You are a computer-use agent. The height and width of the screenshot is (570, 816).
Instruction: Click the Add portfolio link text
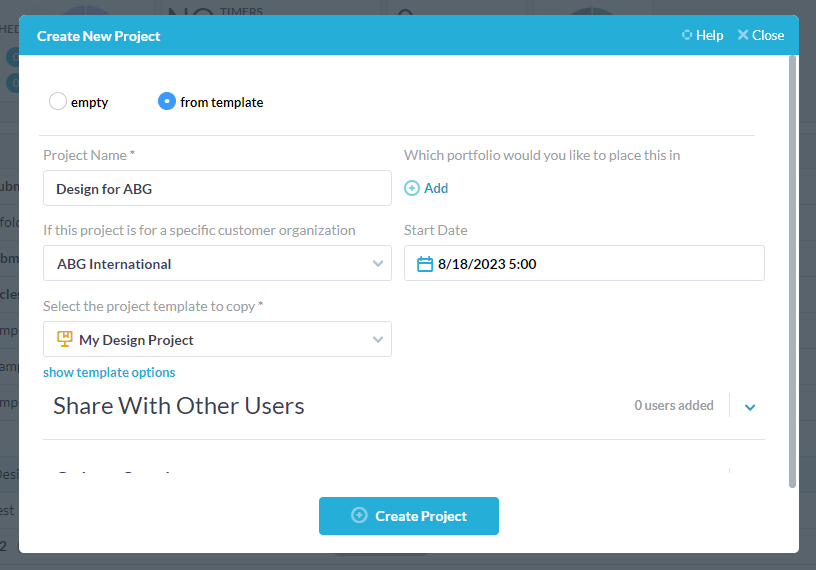[436, 188]
